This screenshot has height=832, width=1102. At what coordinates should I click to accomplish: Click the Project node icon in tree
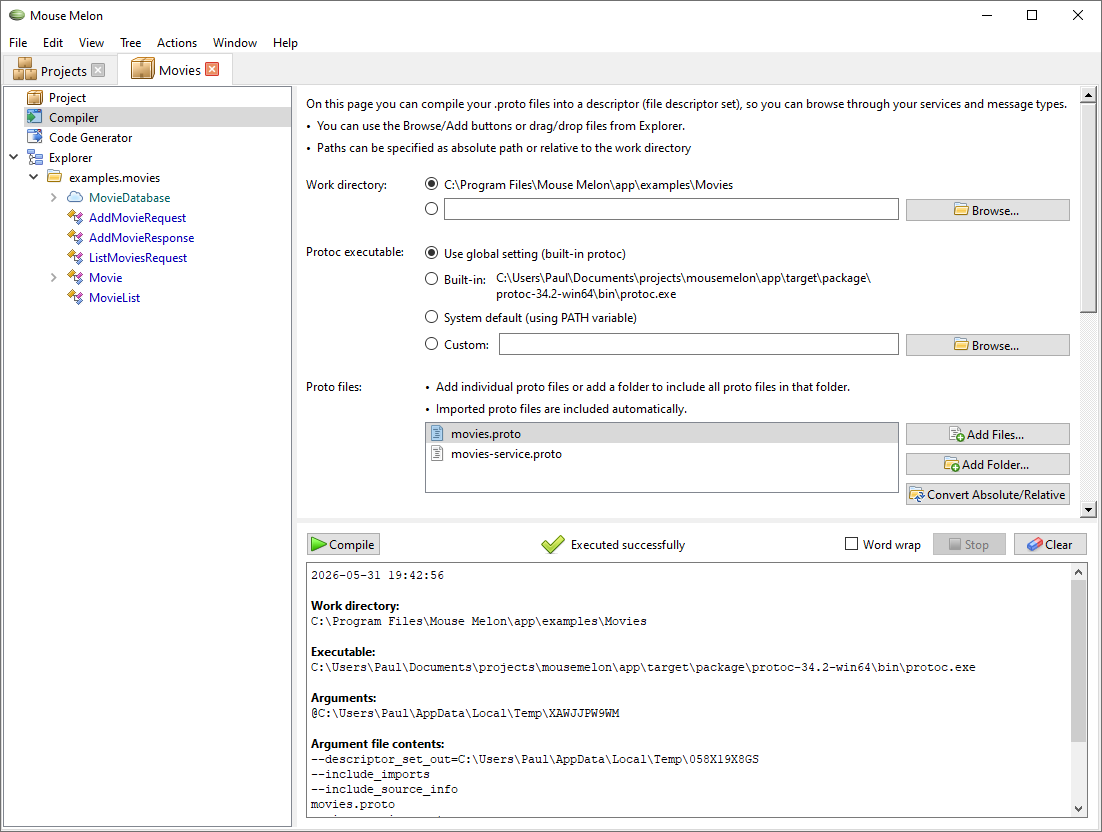click(x=34, y=98)
